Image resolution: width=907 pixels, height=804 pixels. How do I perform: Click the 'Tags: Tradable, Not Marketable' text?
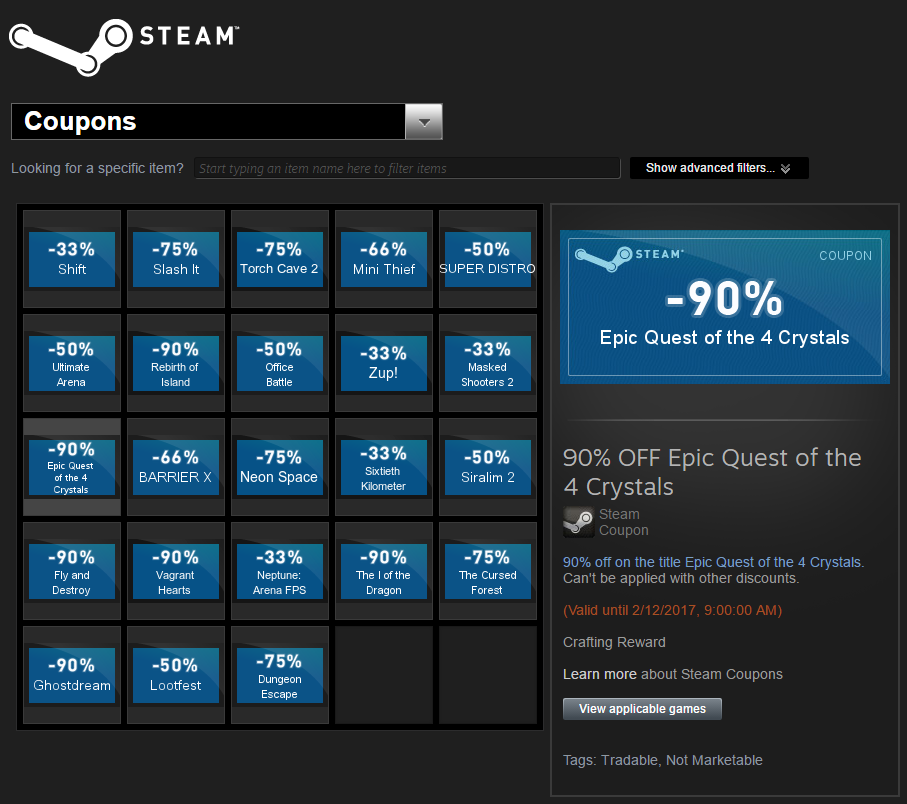(663, 760)
